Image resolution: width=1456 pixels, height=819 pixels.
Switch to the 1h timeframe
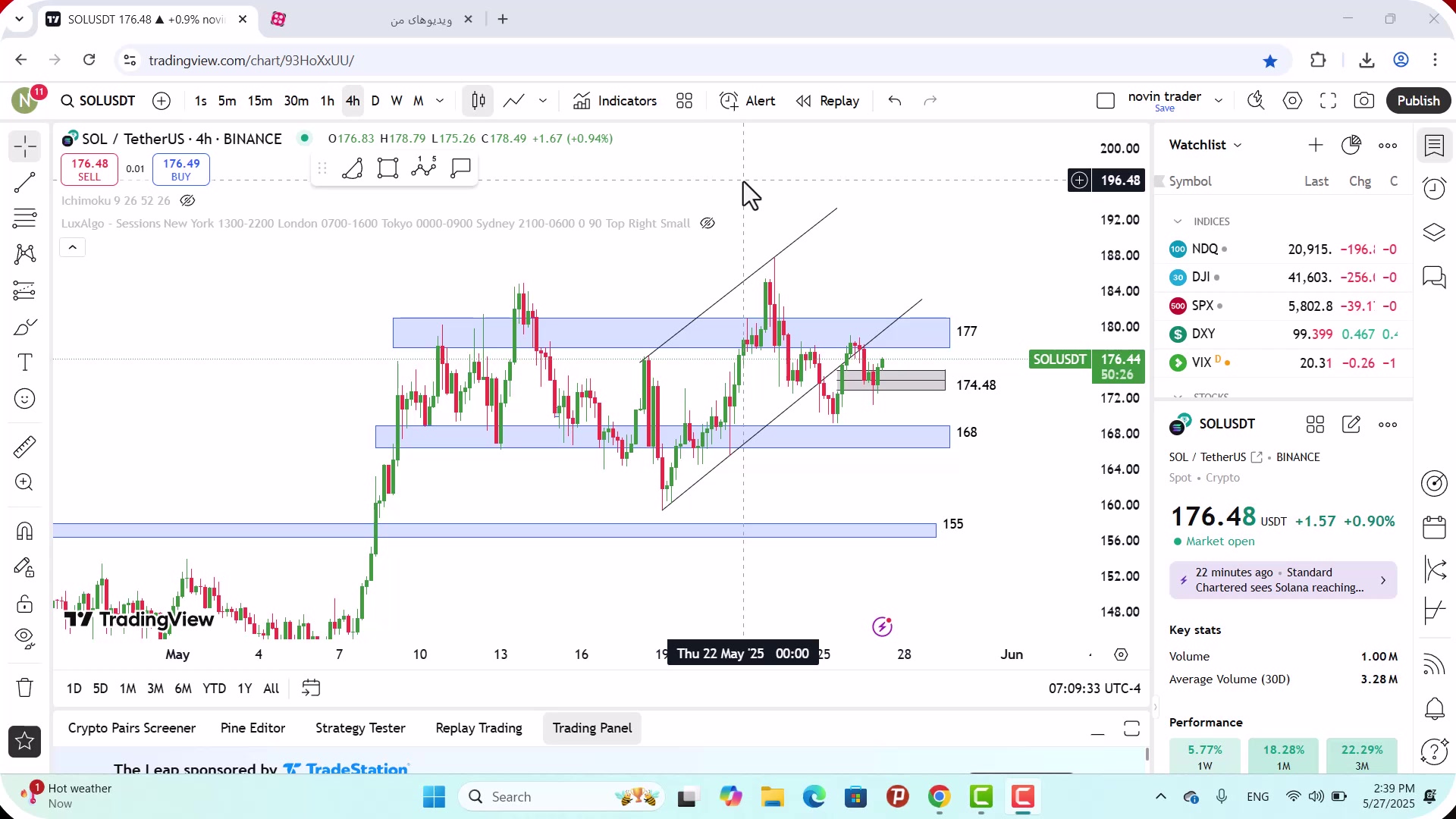(327, 101)
